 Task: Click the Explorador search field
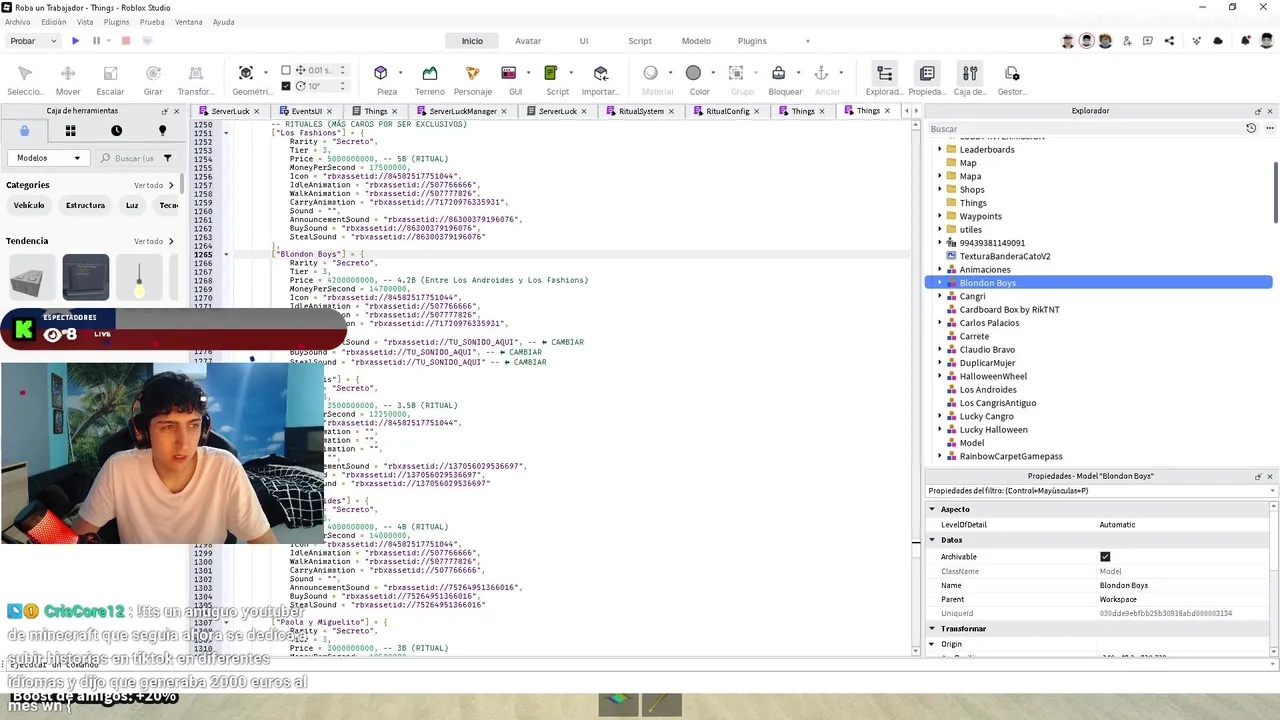1085,129
